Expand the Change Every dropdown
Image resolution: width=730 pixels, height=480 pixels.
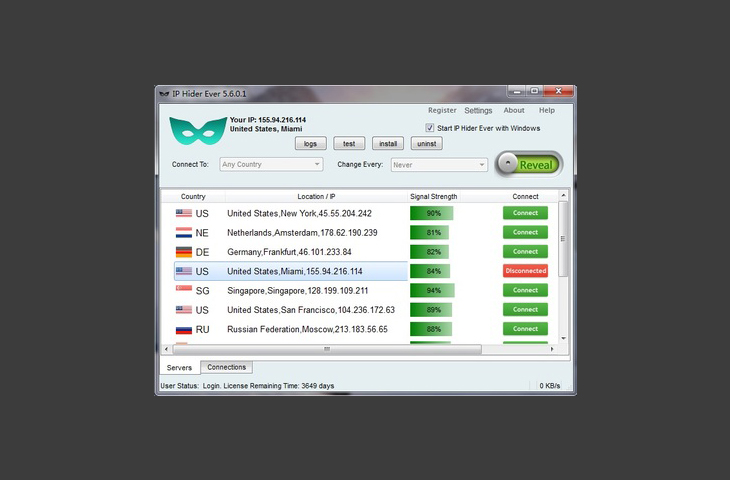coord(439,164)
